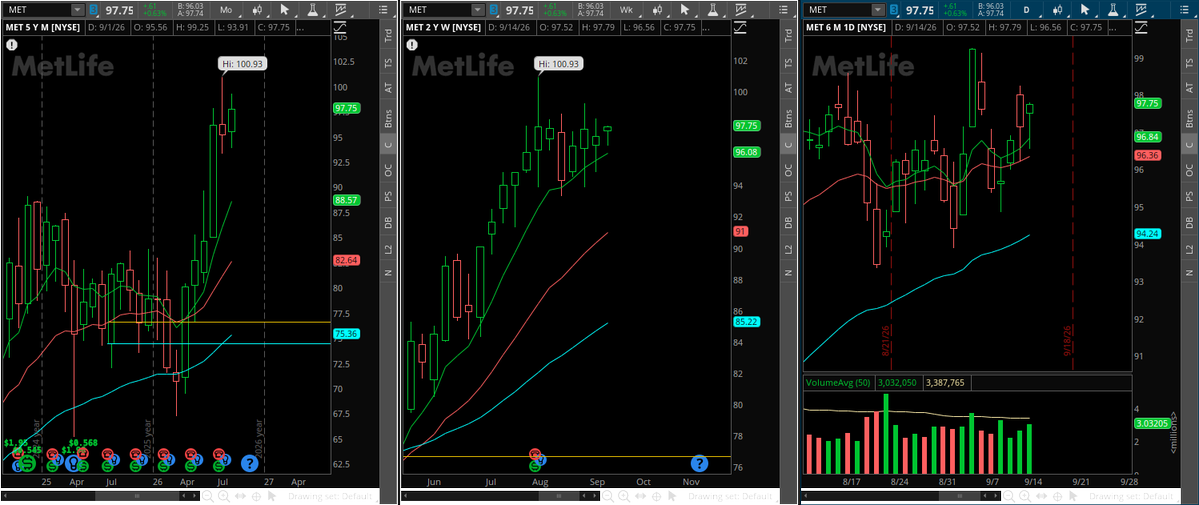Select the pointer tool in daily chart toolbar
The image size is (1199, 505).
pyautogui.click(x=1085, y=10)
